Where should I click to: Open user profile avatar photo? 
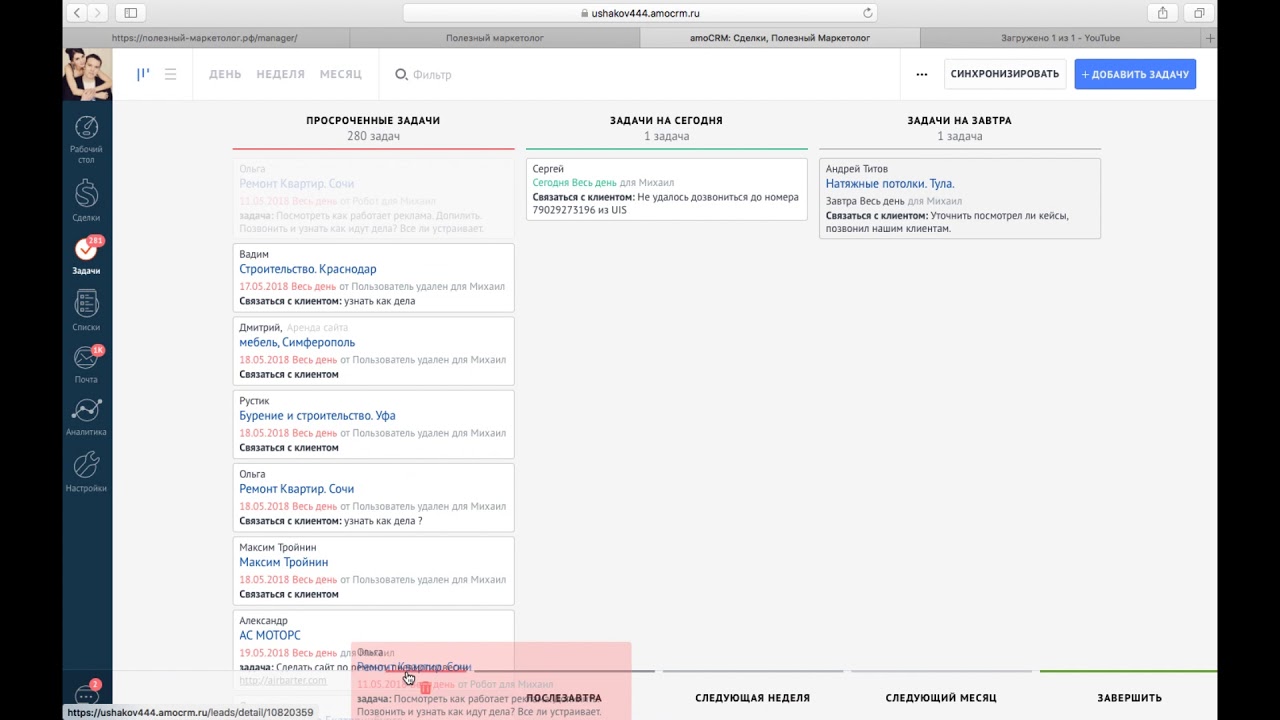pos(87,74)
